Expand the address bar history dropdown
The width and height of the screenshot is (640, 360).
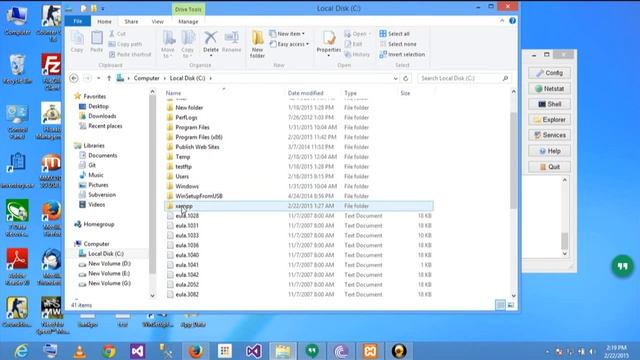click(395, 78)
